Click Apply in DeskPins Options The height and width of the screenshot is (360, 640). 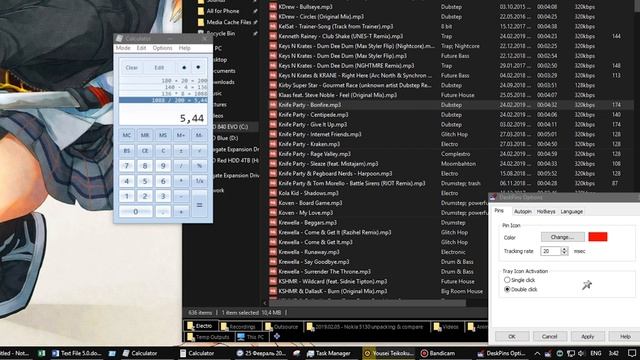tap(587, 336)
